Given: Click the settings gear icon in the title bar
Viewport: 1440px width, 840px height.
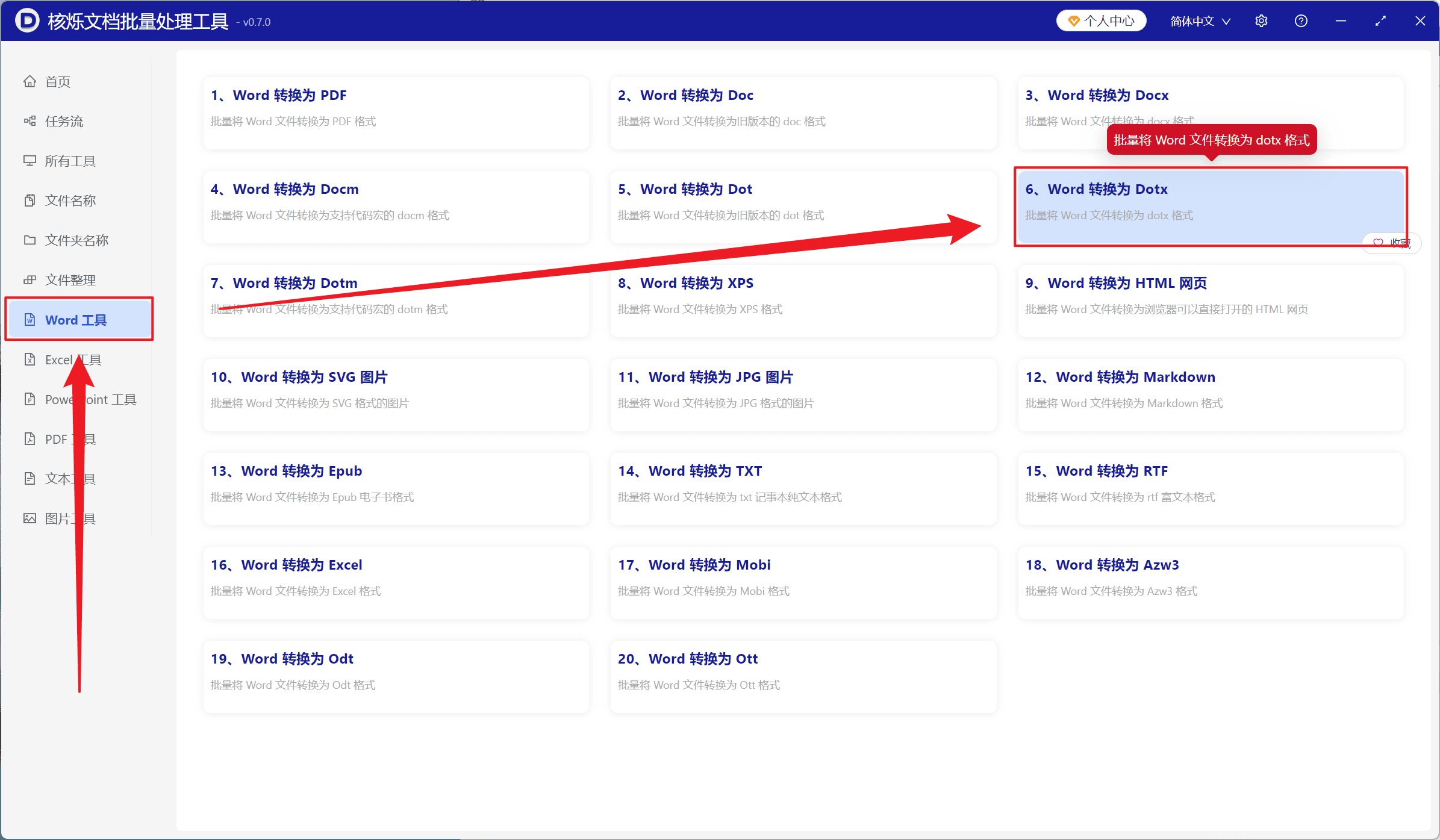Looking at the screenshot, I should click(1261, 21).
